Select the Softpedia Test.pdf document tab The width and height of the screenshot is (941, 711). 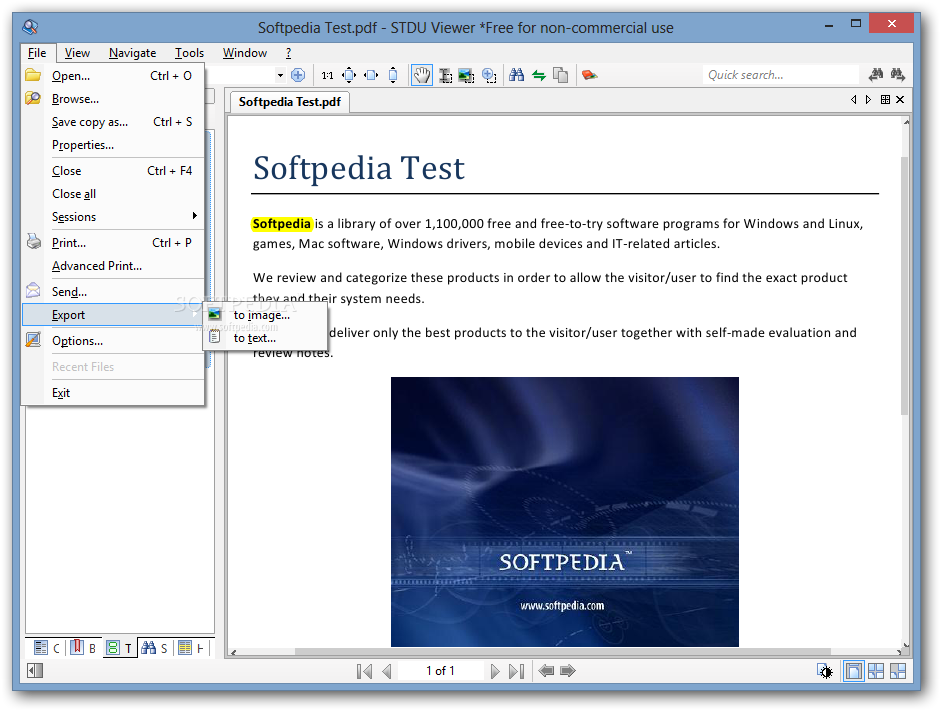pyautogui.click(x=290, y=101)
